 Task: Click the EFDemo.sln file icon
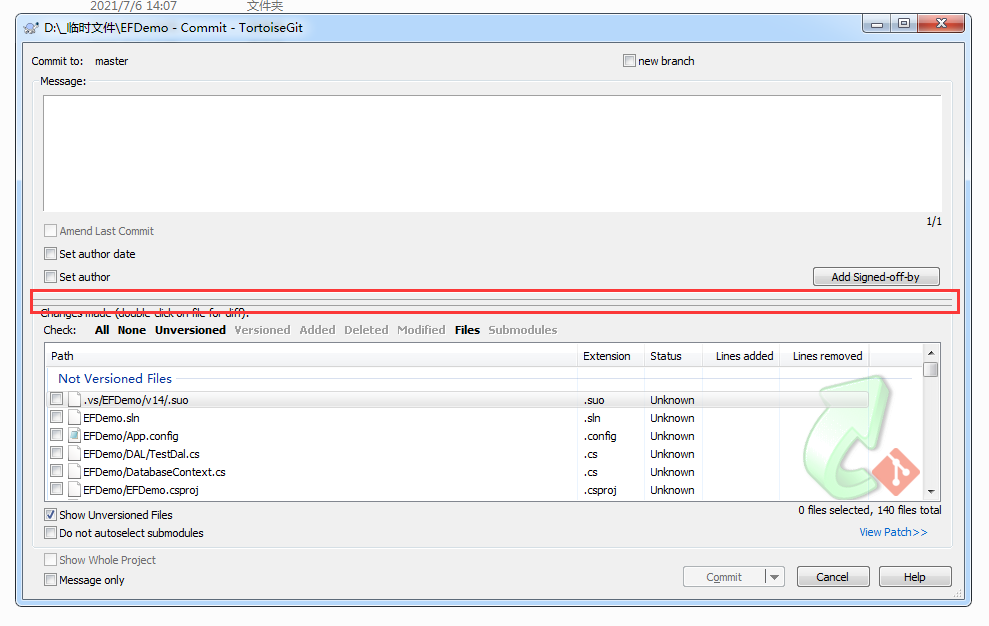tap(74, 418)
